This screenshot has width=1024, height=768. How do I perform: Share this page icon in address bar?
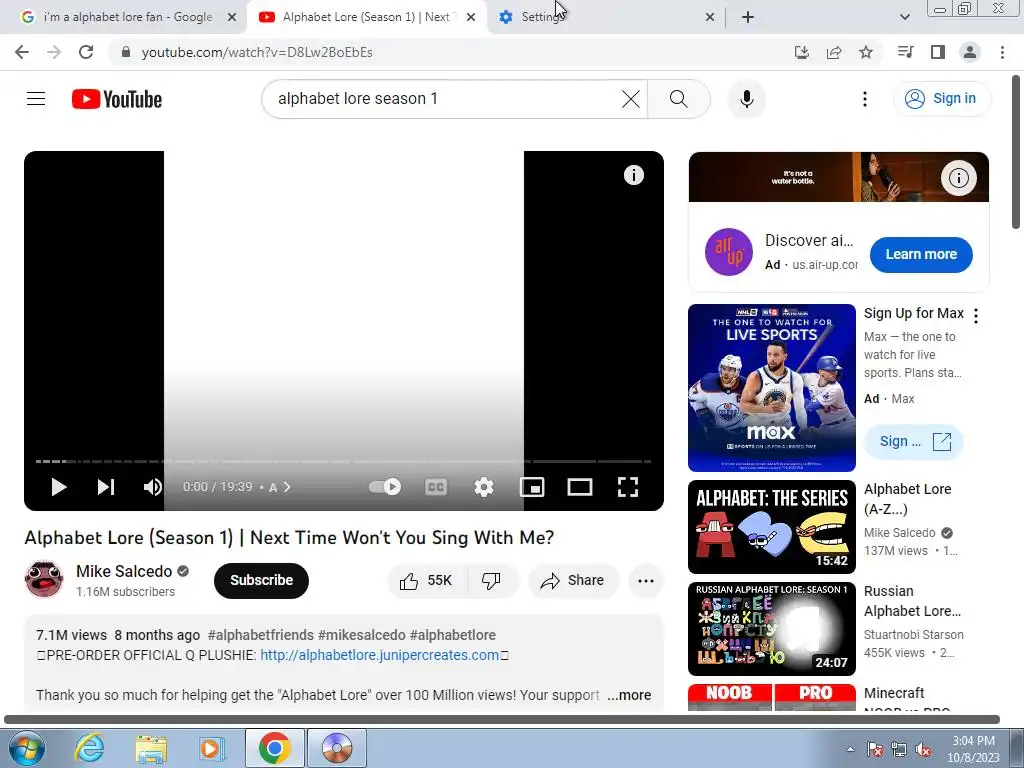834,52
